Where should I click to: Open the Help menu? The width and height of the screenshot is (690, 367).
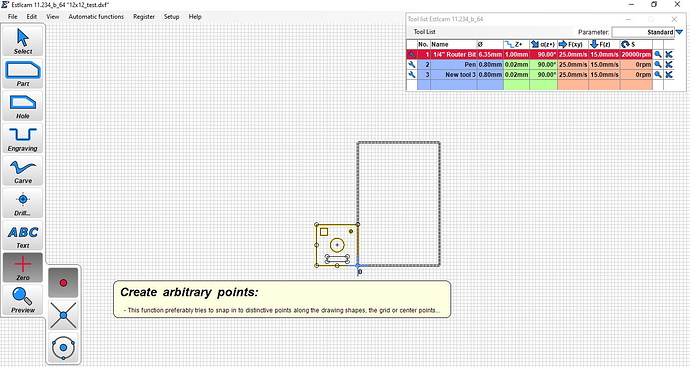pyautogui.click(x=195, y=17)
